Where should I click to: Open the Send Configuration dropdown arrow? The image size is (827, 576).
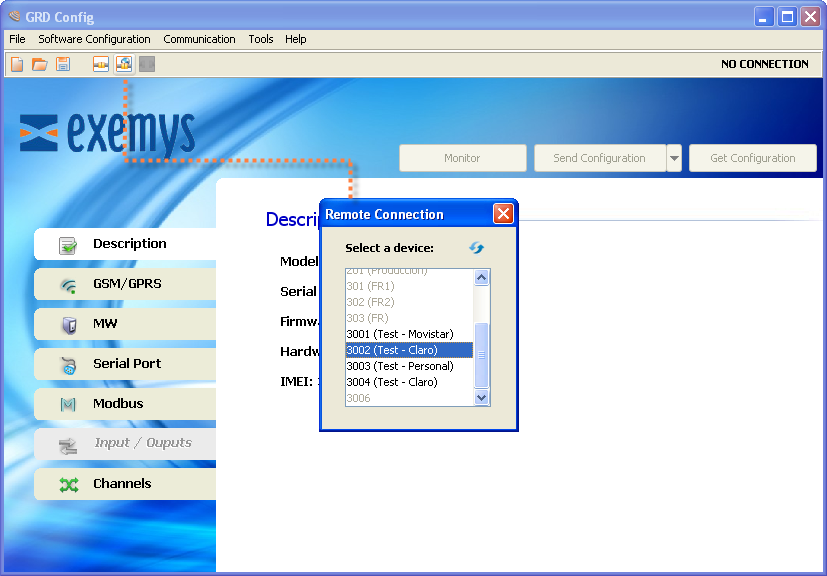(674, 158)
